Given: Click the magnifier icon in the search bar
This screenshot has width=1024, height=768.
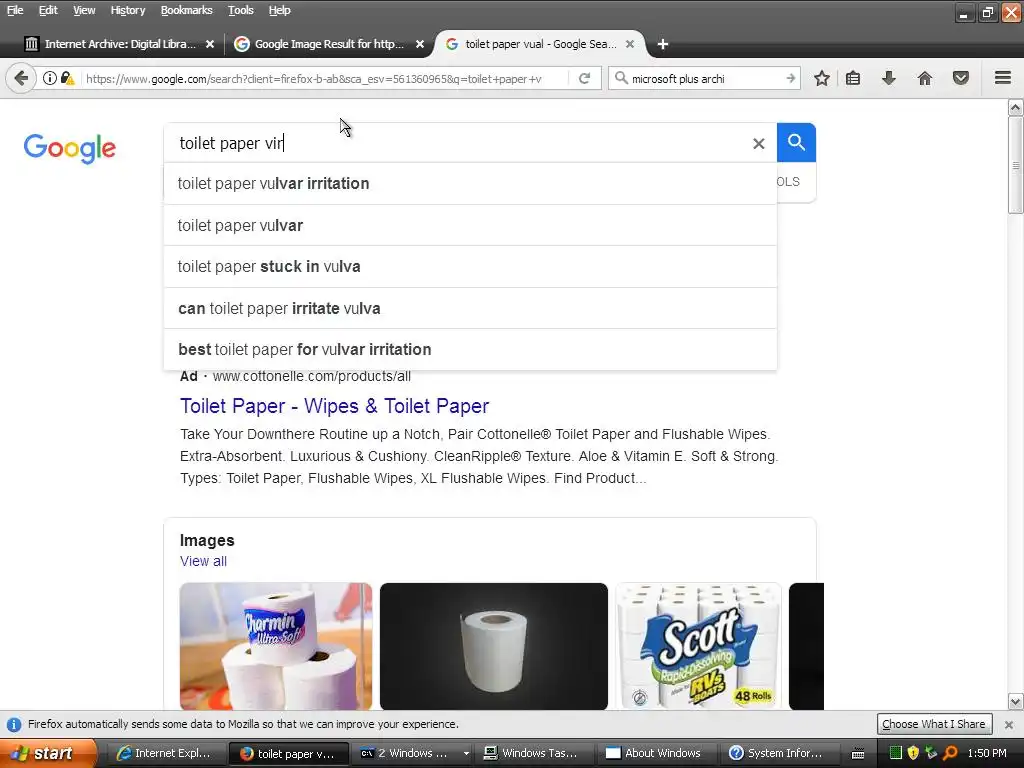Looking at the screenshot, I should [x=621, y=78].
